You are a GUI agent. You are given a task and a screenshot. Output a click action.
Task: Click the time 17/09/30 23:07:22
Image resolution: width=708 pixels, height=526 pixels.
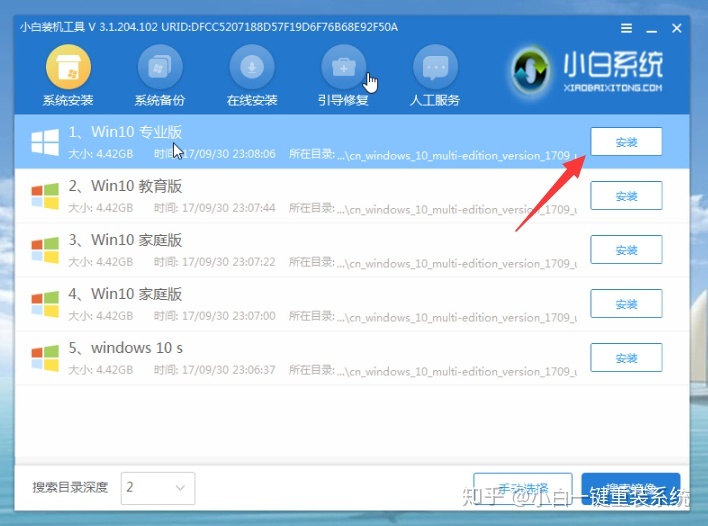pos(228,262)
